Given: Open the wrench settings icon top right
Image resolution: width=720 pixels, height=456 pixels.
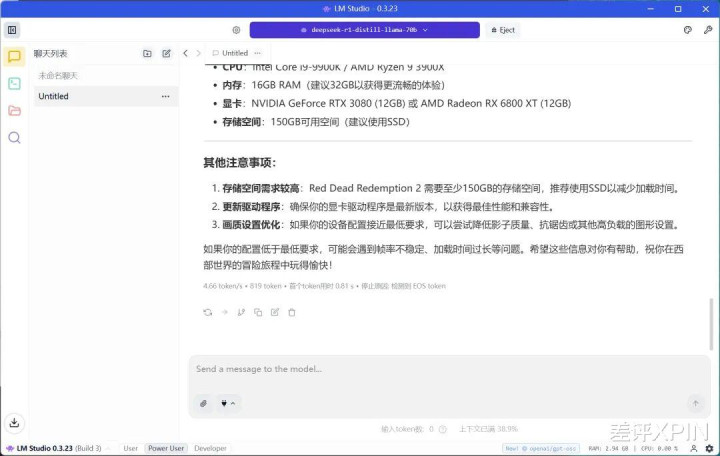Looking at the screenshot, I should [708, 30].
